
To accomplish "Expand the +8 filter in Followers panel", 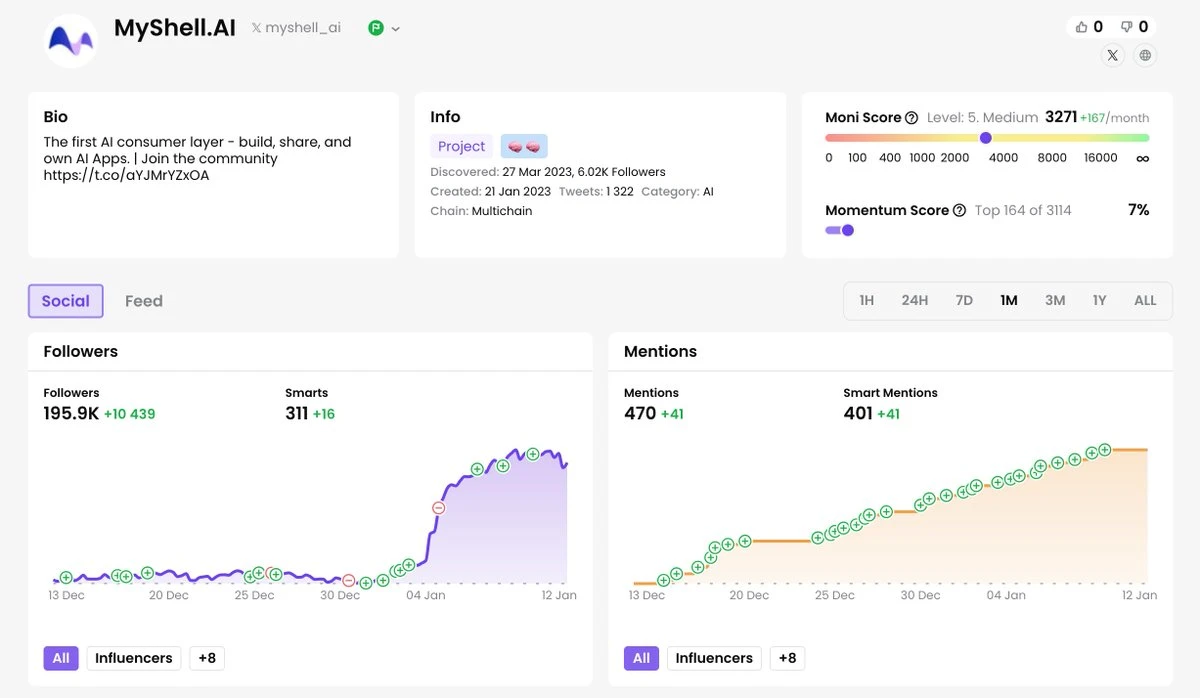I will coord(207,658).
